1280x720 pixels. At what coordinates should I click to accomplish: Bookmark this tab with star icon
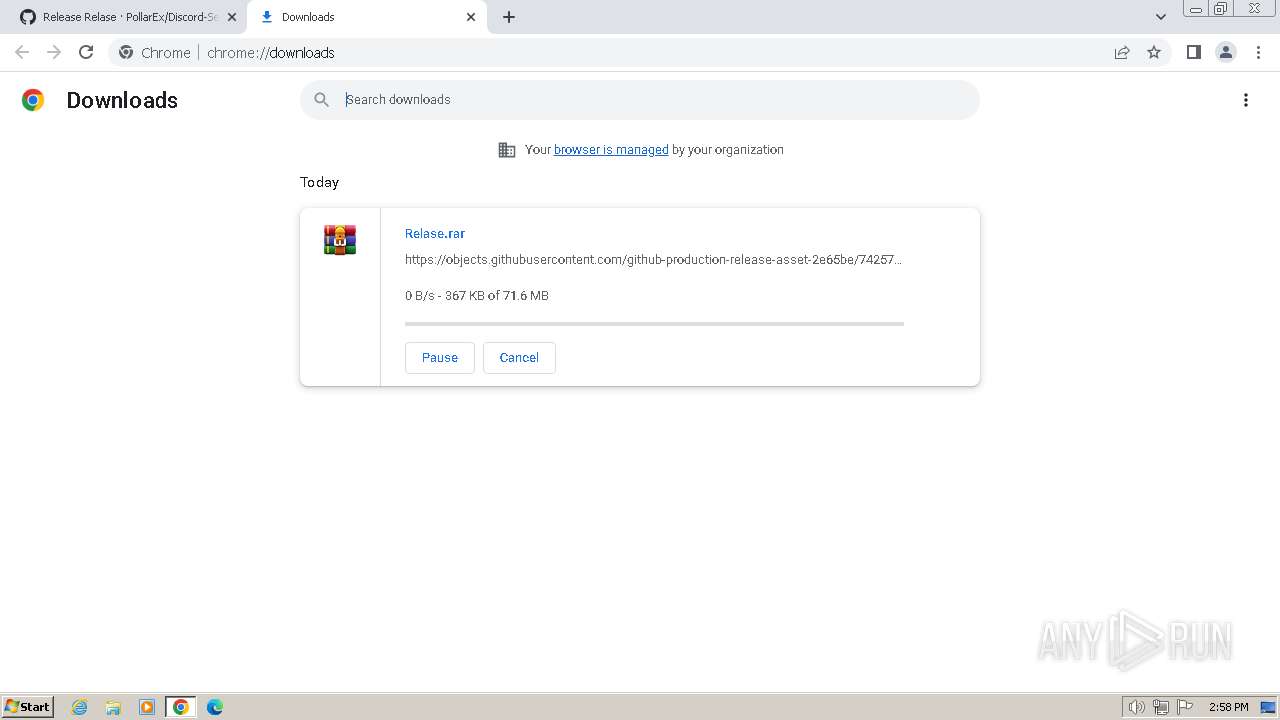pos(1154,52)
